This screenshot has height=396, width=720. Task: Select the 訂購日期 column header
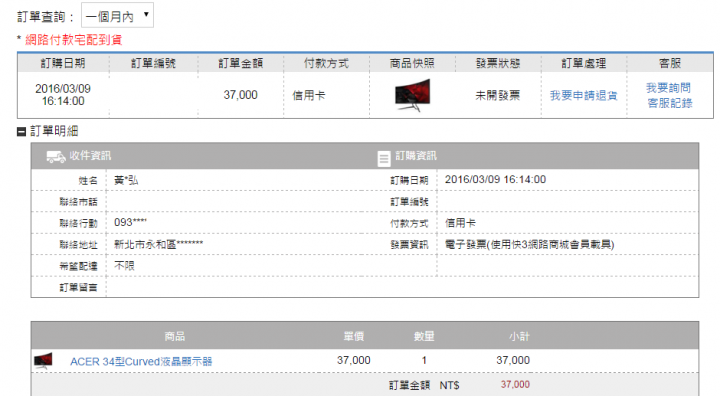point(63,63)
